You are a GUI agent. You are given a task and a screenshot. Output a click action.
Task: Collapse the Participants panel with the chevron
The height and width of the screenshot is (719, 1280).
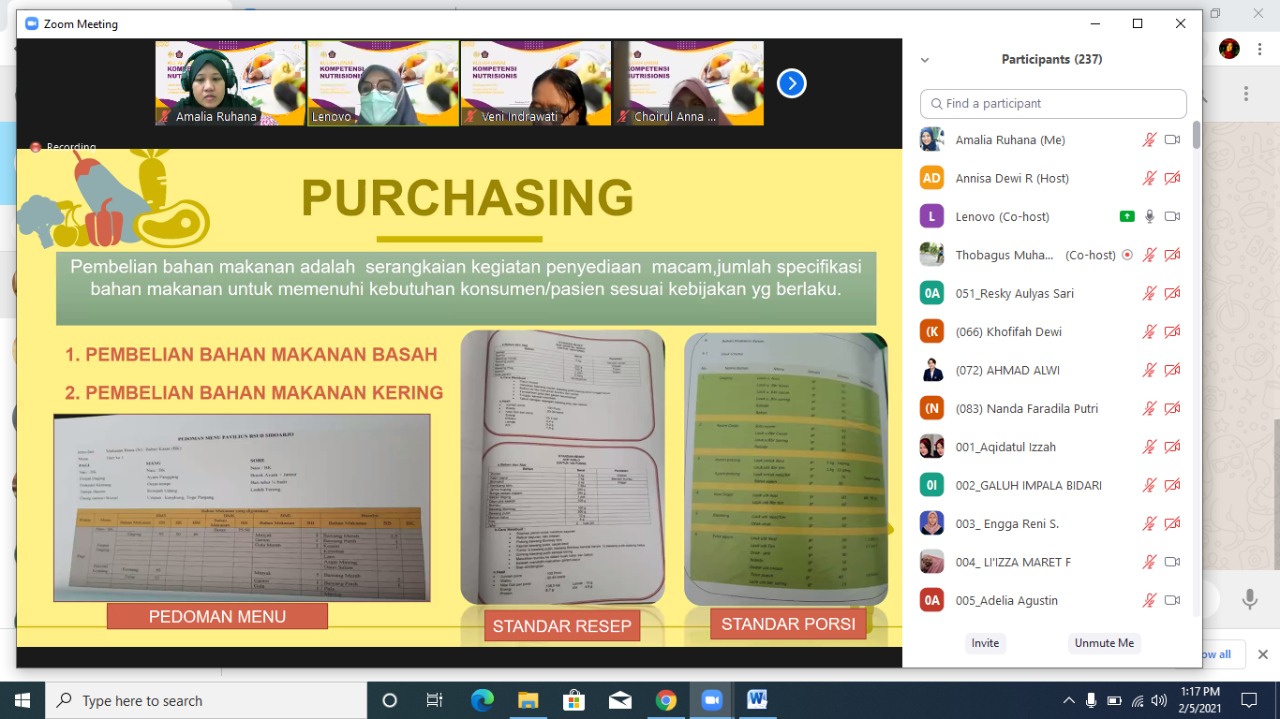[925, 60]
